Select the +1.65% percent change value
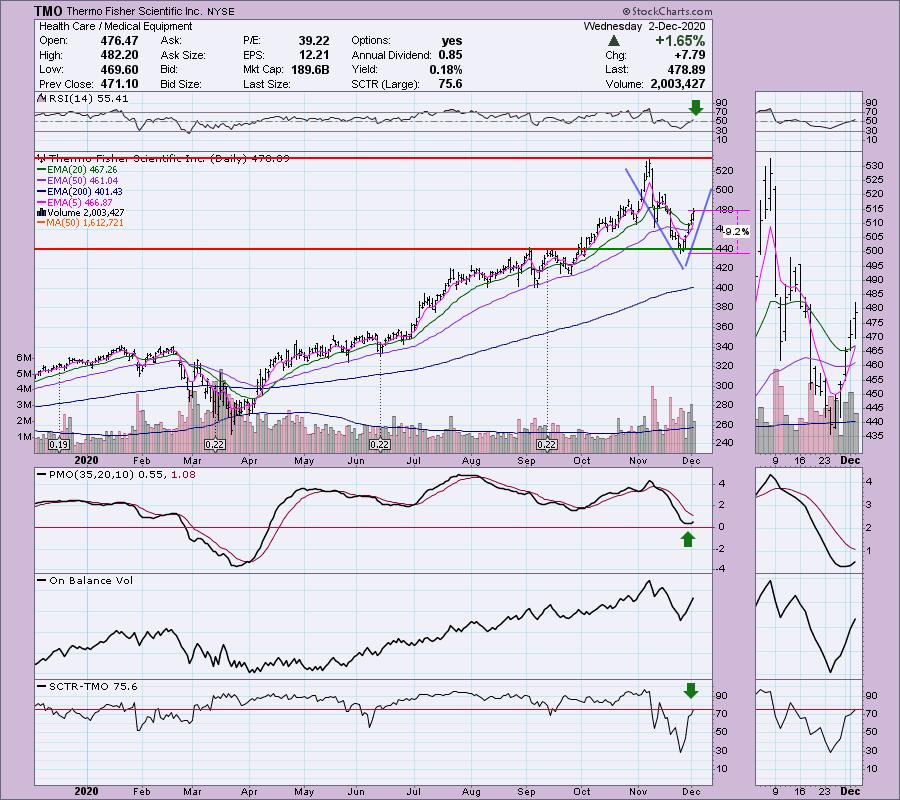Viewport: 900px width, 800px height. [x=680, y=41]
